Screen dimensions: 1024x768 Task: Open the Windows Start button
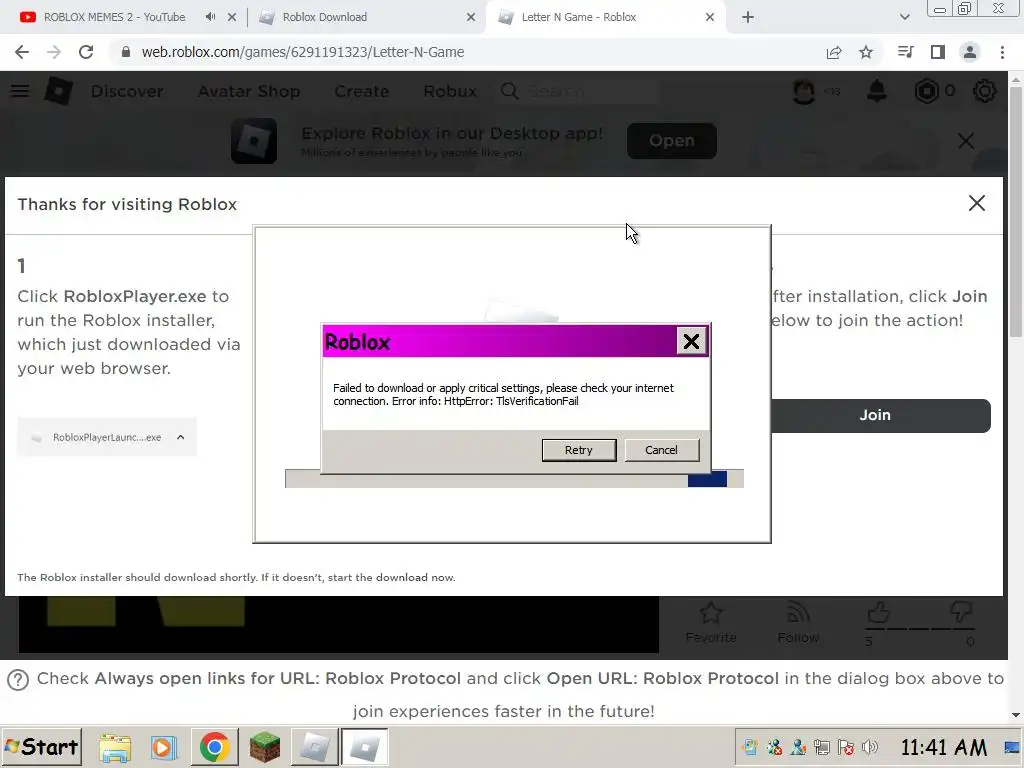42,747
